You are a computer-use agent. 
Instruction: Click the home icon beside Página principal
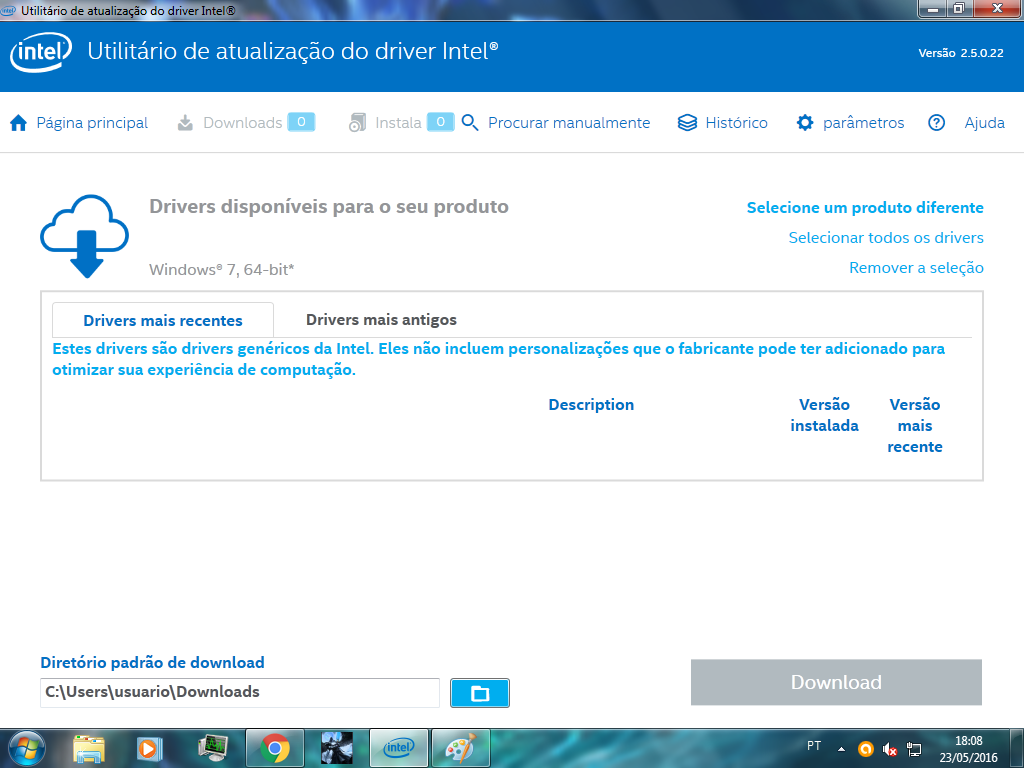(x=18, y=123)
